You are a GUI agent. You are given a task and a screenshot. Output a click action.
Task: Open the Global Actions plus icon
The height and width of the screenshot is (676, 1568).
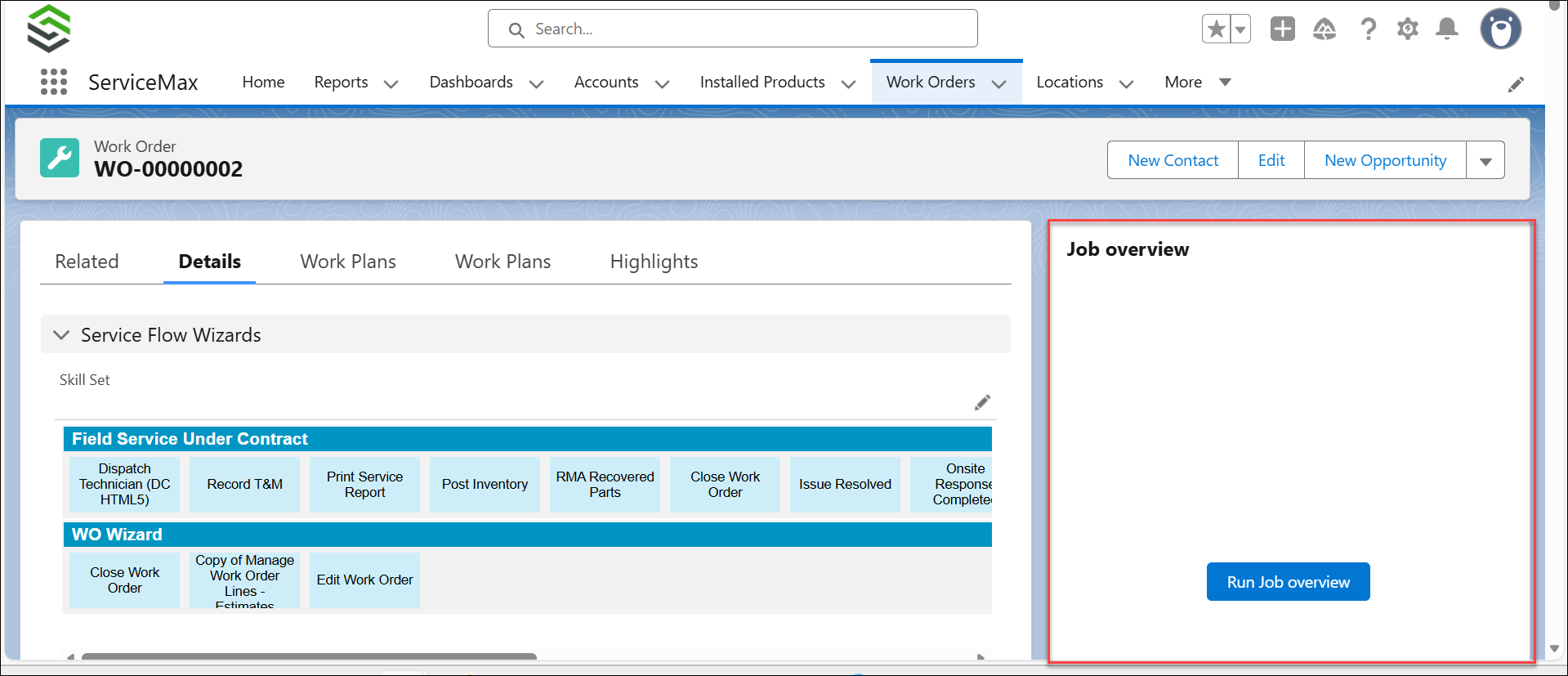pos(1283,29)
